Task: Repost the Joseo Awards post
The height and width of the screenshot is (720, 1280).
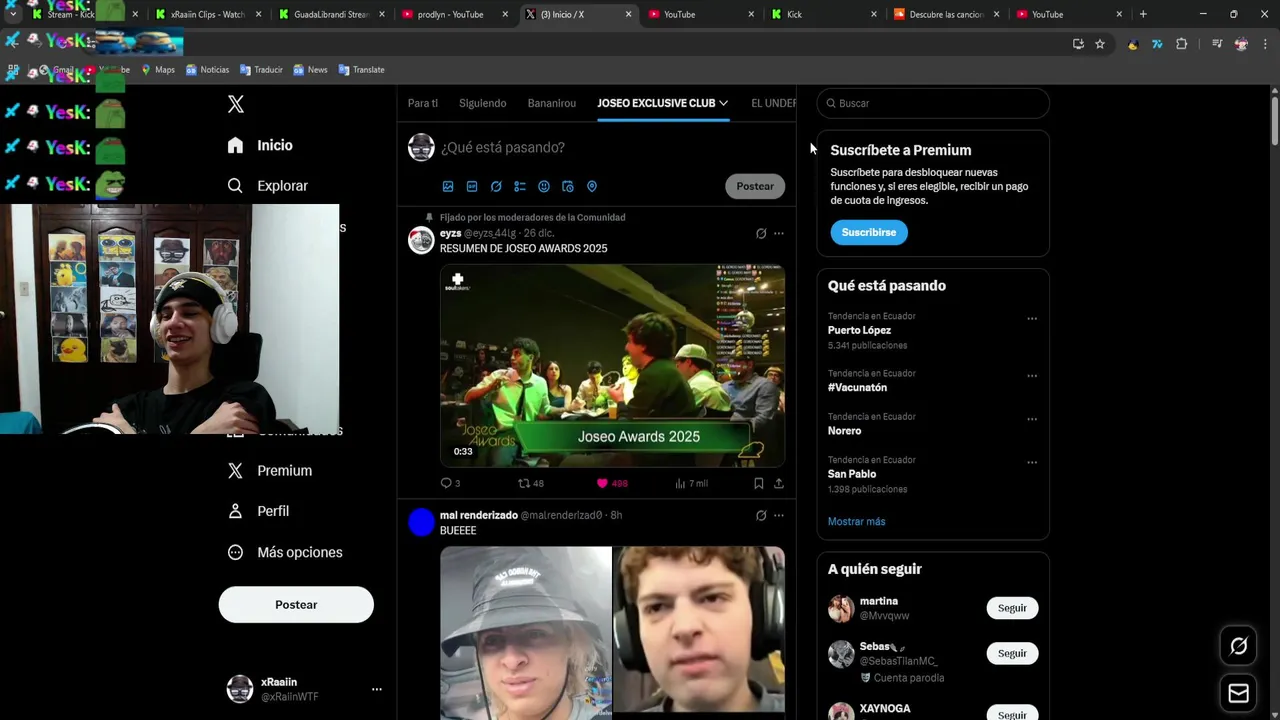Action: 530,483
